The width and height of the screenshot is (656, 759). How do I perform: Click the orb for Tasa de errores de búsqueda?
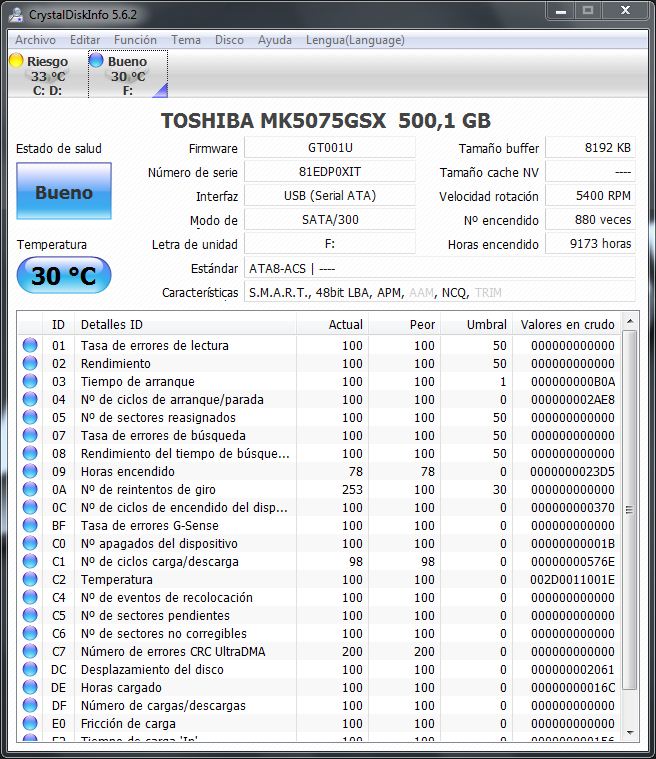[x=30, y=435]
